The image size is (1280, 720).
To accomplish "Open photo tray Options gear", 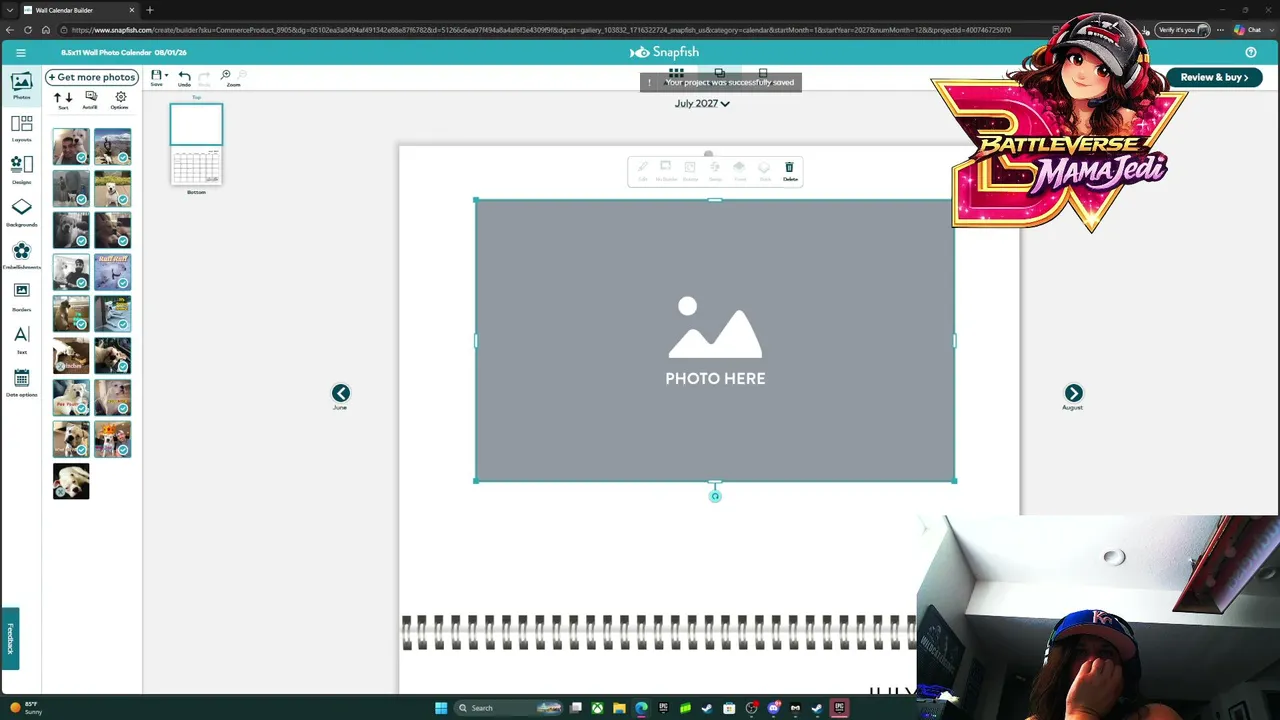I will point(120,100).
